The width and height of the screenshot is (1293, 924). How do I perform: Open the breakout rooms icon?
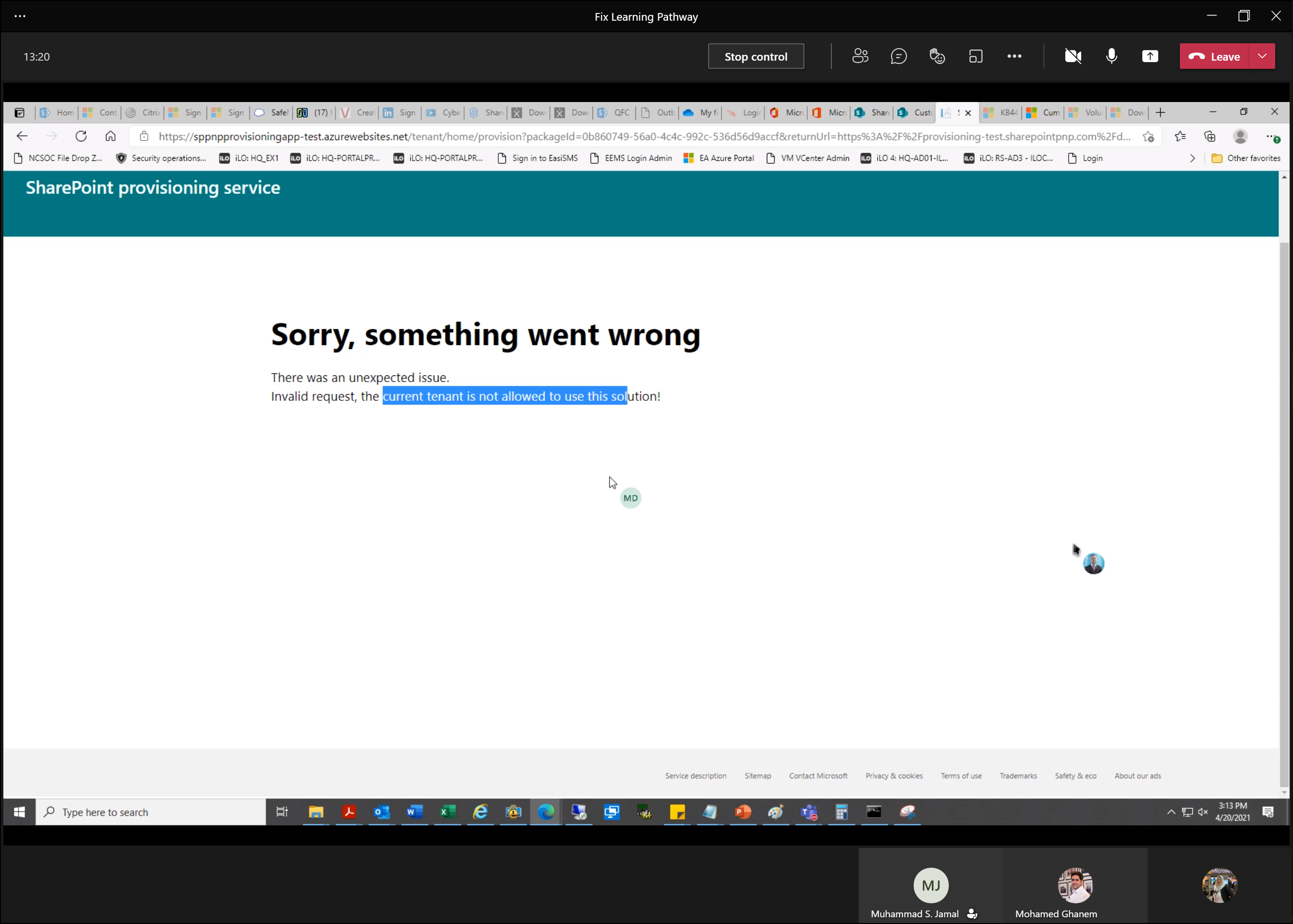tap(976, 56)
